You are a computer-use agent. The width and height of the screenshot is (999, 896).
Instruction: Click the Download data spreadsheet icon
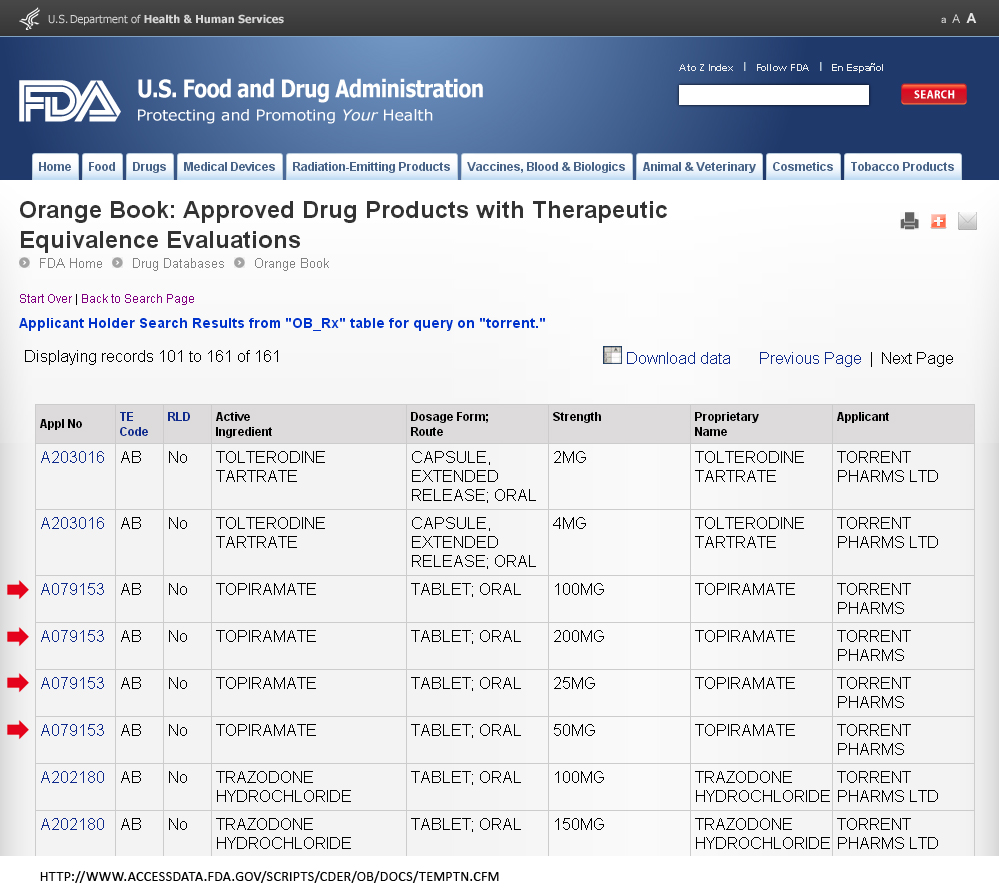[x=613, y=356]
